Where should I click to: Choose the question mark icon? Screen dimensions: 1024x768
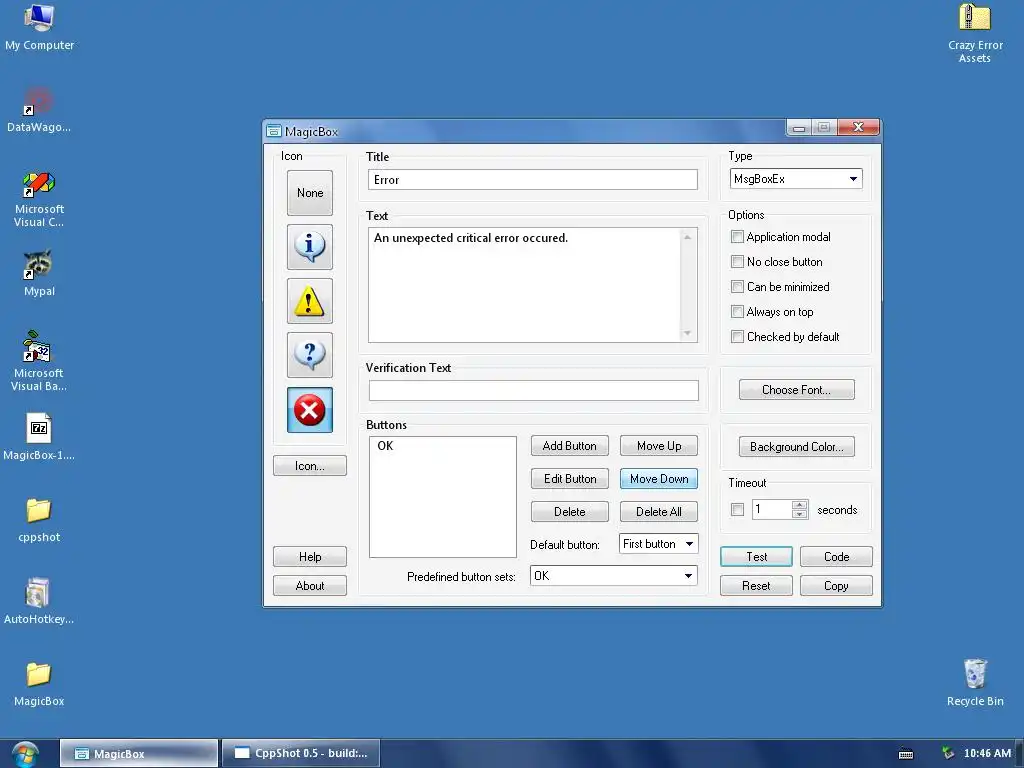pyautogui.click(x=310, y=355)
